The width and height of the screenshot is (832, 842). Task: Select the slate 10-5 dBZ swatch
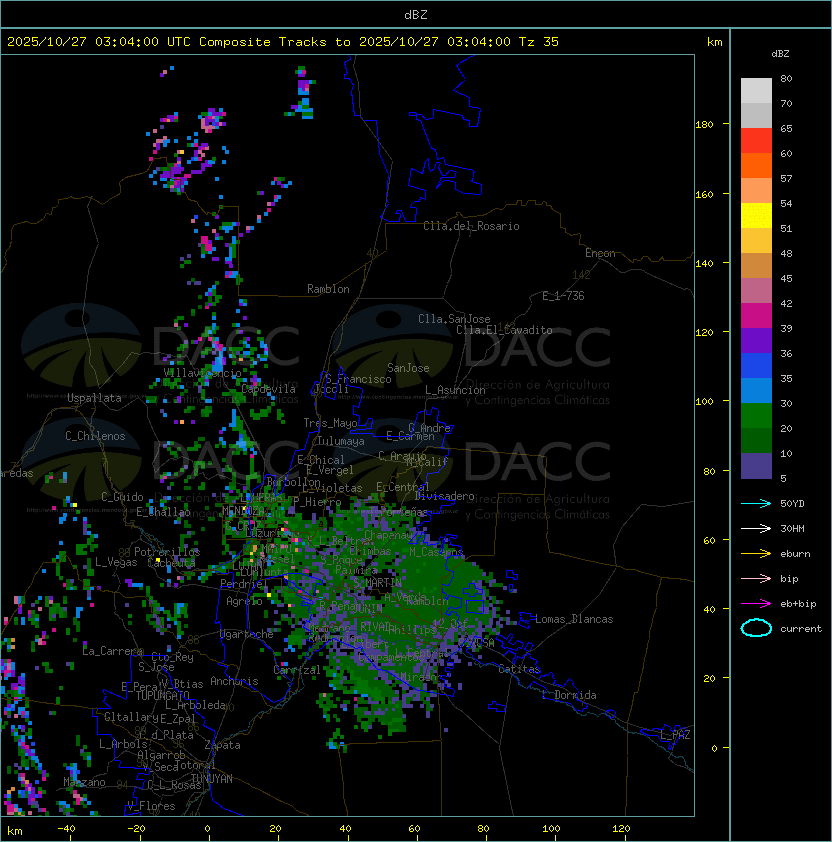pos(756,466)
